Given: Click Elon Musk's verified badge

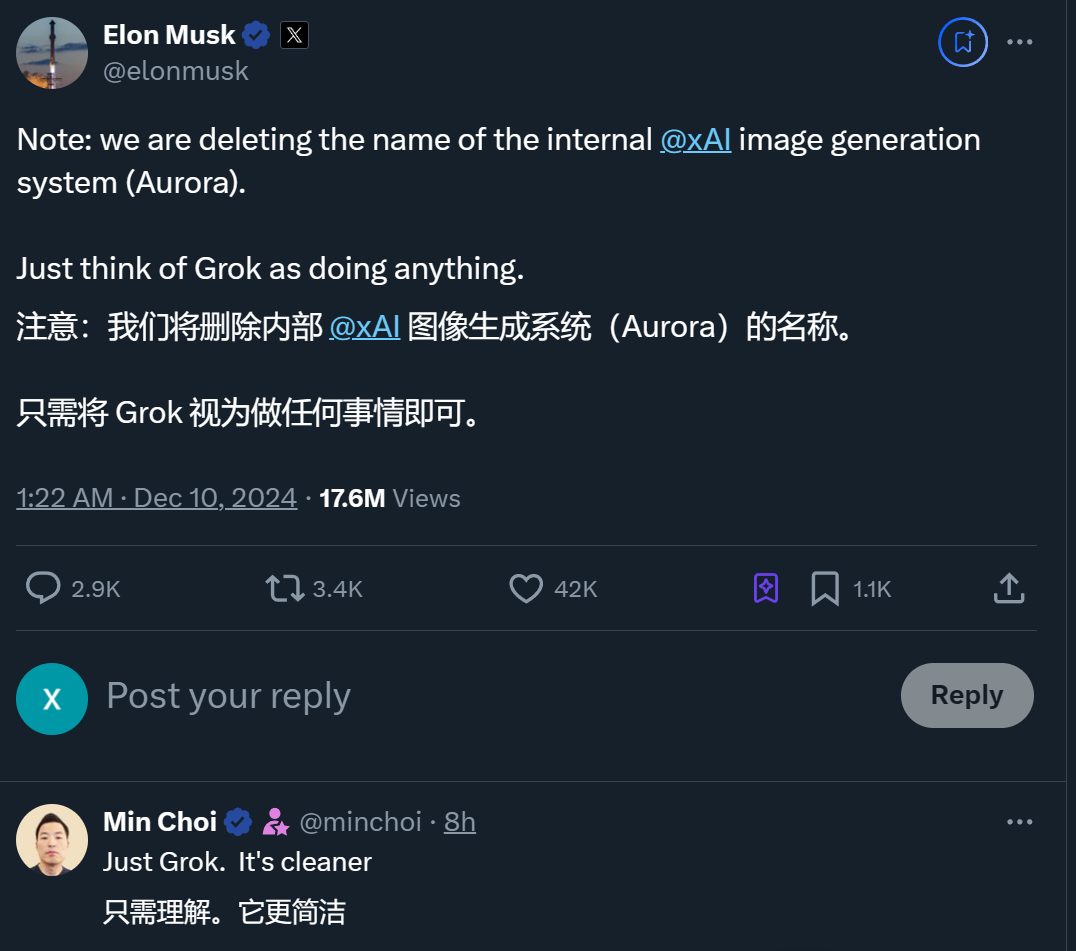Looking at the screenshot, I should point(257,35).
